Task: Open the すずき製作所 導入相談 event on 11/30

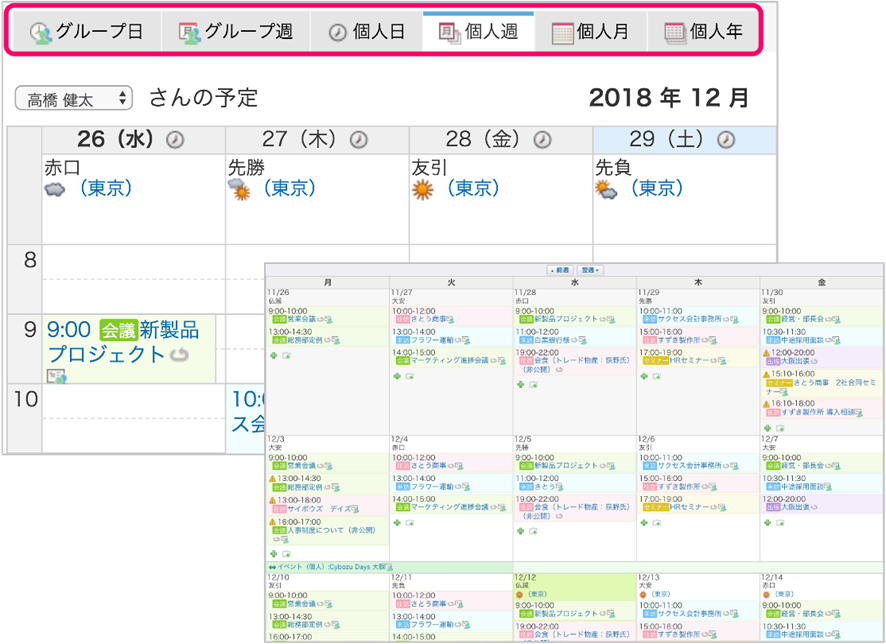Action: pos(818,412)
